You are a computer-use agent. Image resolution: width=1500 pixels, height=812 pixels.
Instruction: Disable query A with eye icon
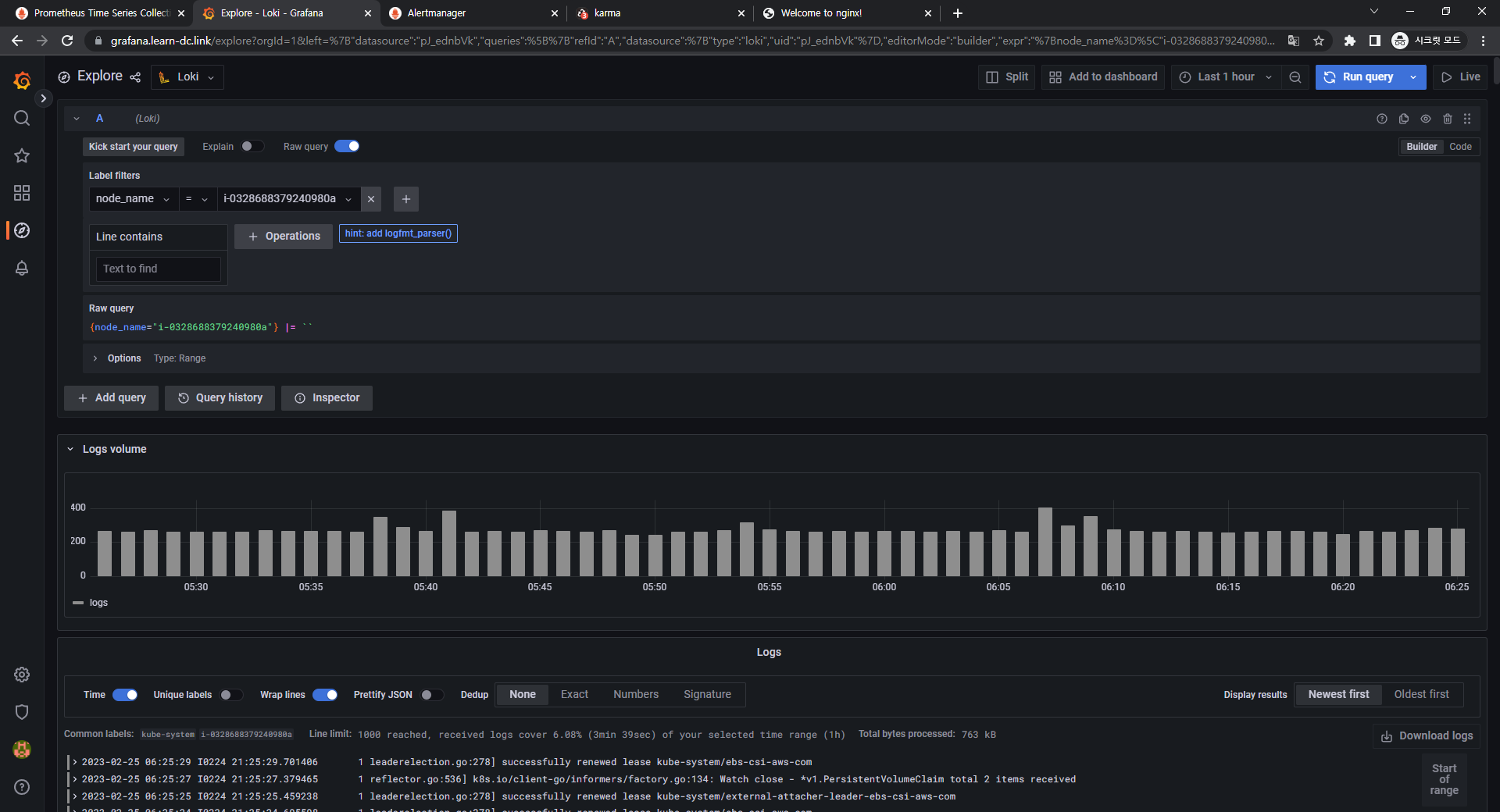[x=1426, y=119]
